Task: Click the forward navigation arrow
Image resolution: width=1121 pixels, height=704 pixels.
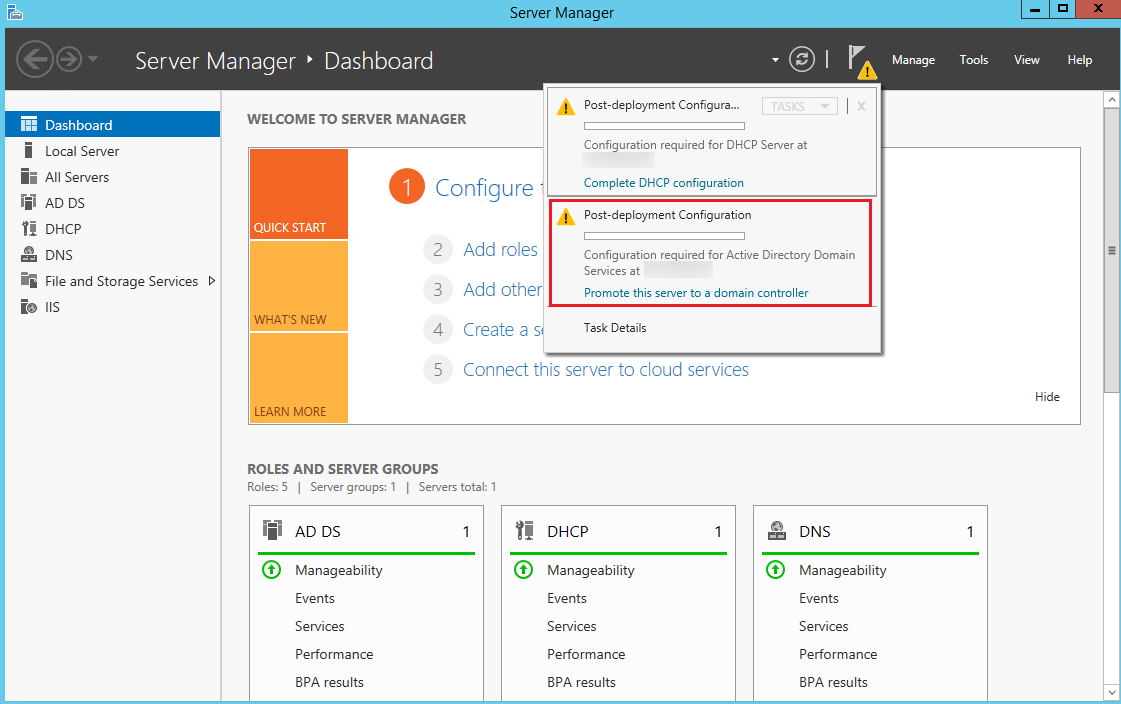Action: pyautogui.click(x=69, y=59)
